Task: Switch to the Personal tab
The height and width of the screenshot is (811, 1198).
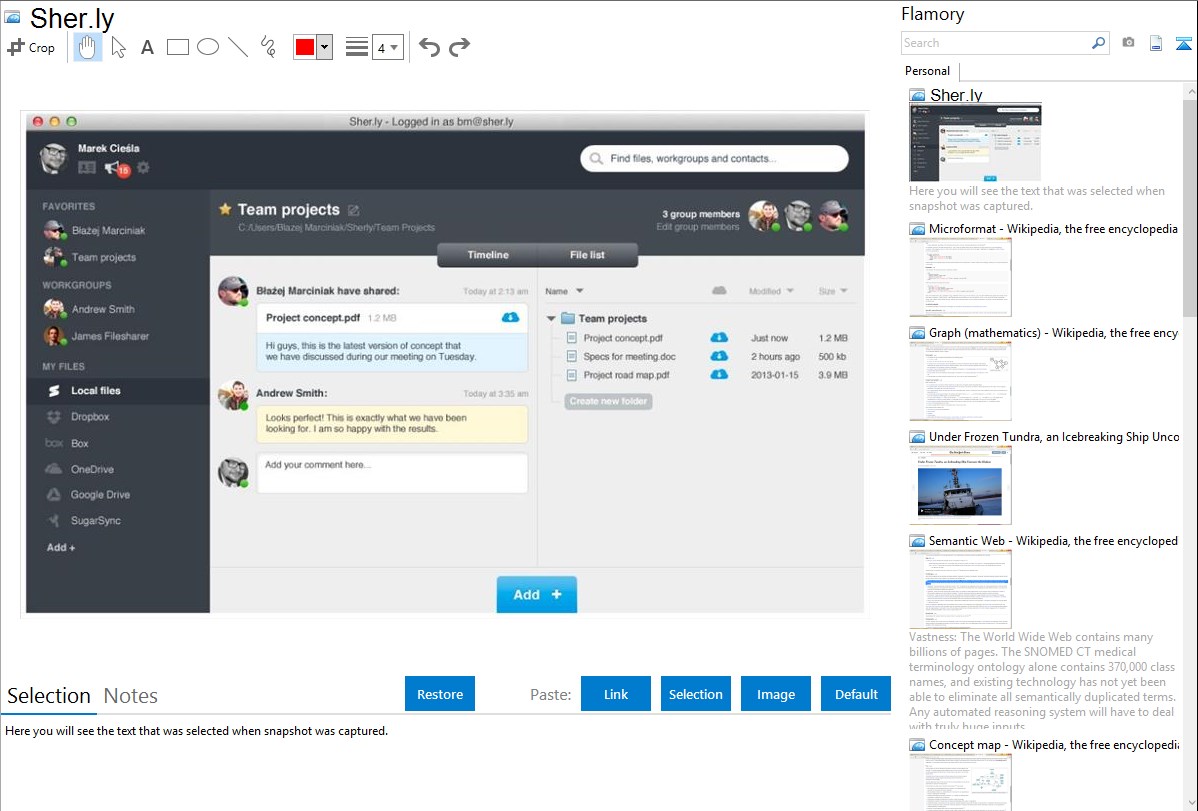Action: point(928,71)
